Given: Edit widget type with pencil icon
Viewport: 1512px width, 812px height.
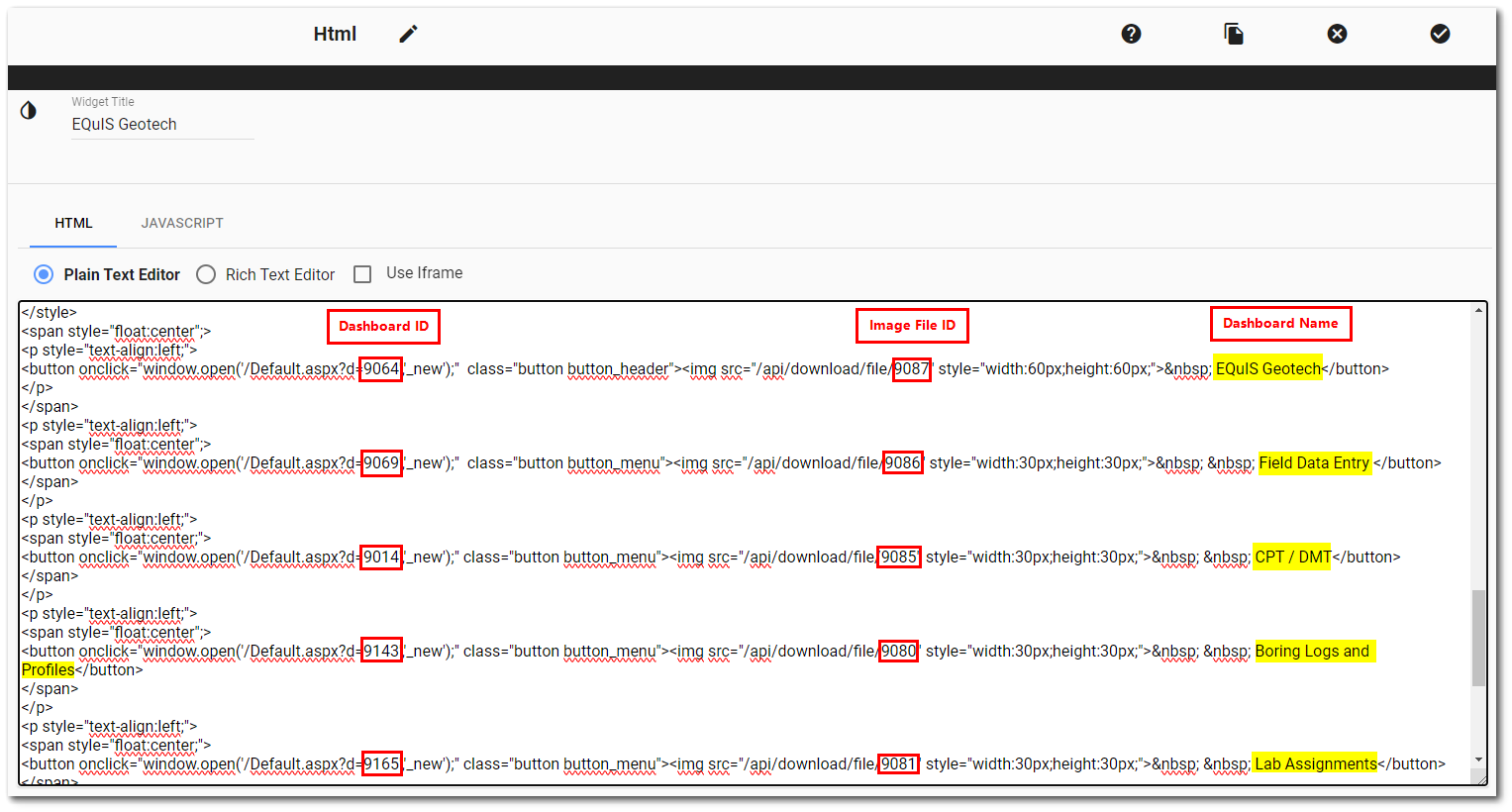Looking at the screenshot, I should pyautogui.click(x=408, y=34).
